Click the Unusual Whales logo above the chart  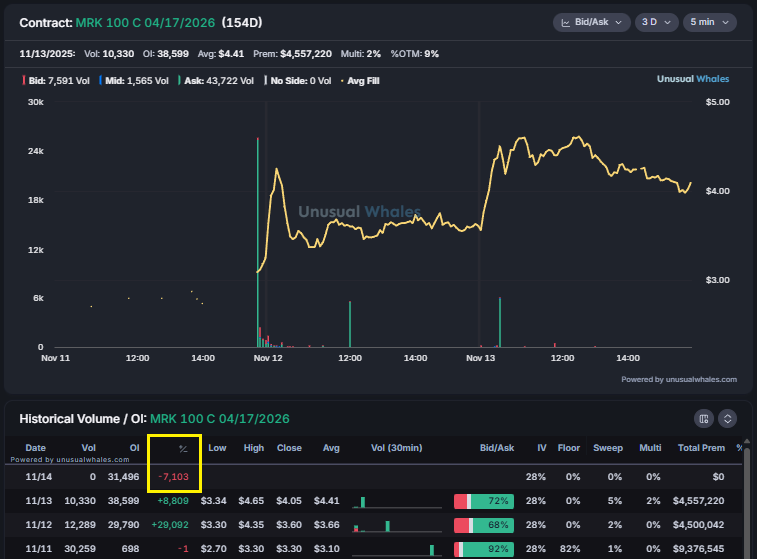click(x=692, y=79)
